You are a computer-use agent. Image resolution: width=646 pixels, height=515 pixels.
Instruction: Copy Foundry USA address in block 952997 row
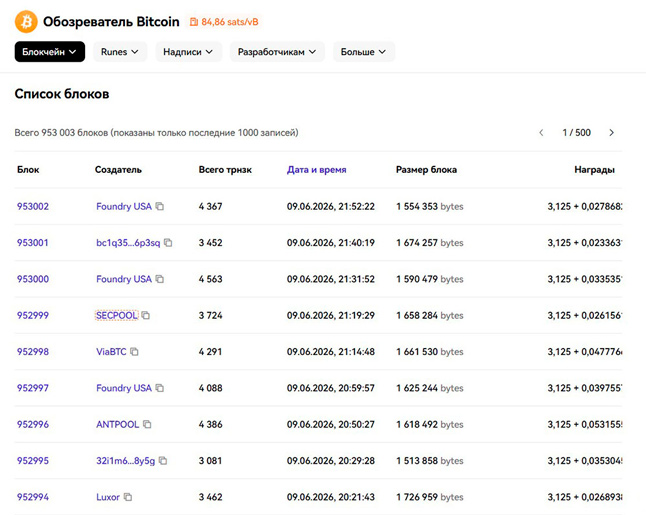(x=160, y=388)
